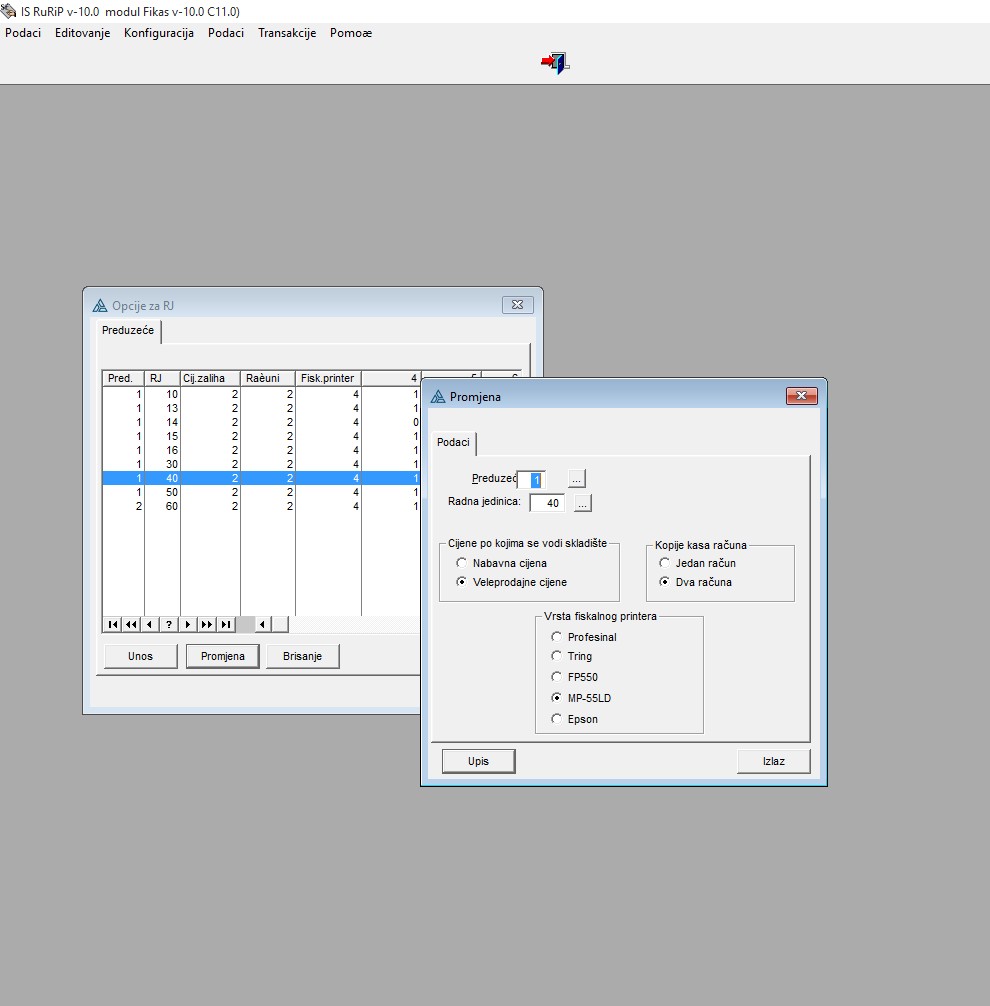Viewport: 990px width, 1006px height.
Task: Pick the Tring fiscal printer option
Action: tap(557, 656)
